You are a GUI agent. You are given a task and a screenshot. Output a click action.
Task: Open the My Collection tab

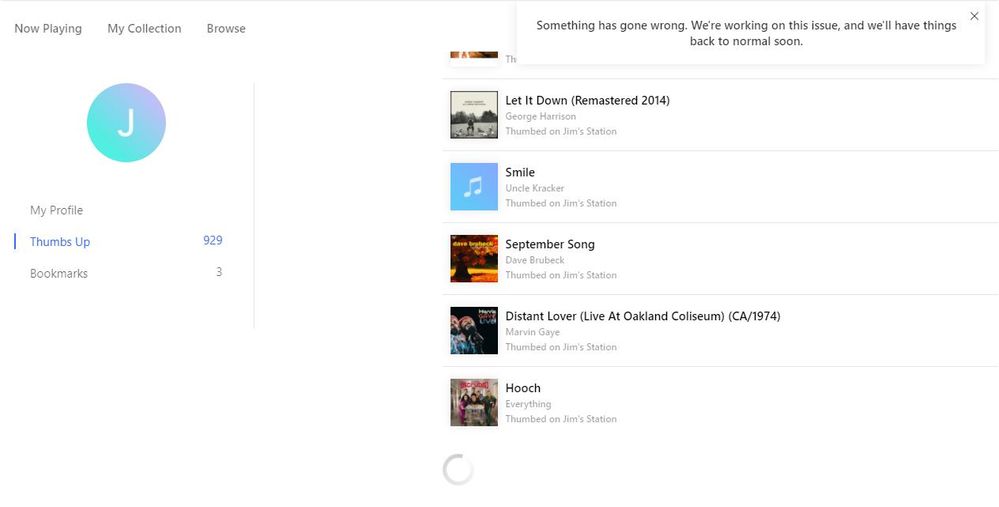click(x=144, y=28)
